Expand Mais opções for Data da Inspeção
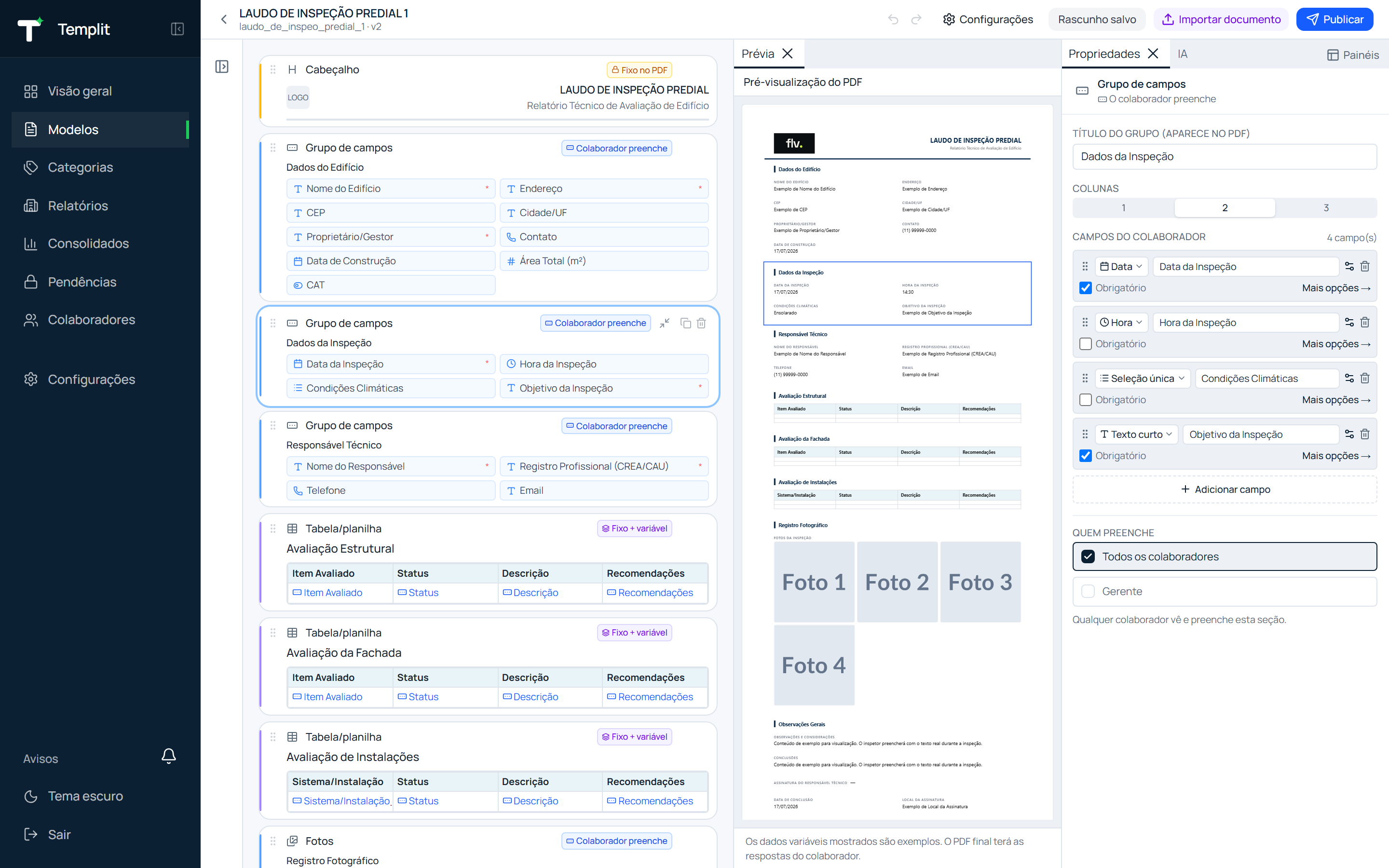The height and width of the screenshot is (868, 1389). tap(1336, 288)
